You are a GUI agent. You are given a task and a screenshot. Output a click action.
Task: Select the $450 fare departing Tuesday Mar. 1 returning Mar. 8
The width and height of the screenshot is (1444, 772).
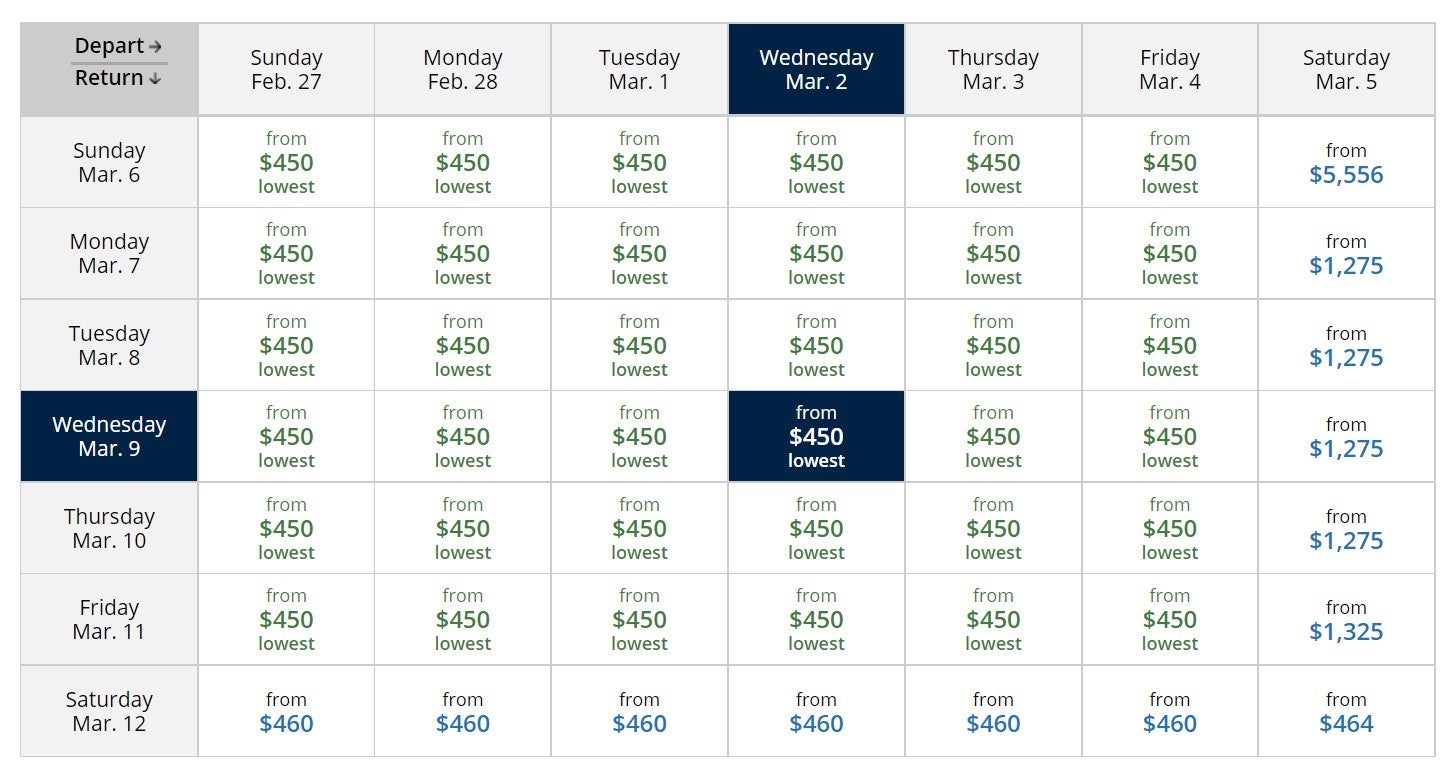pos(639,345)
